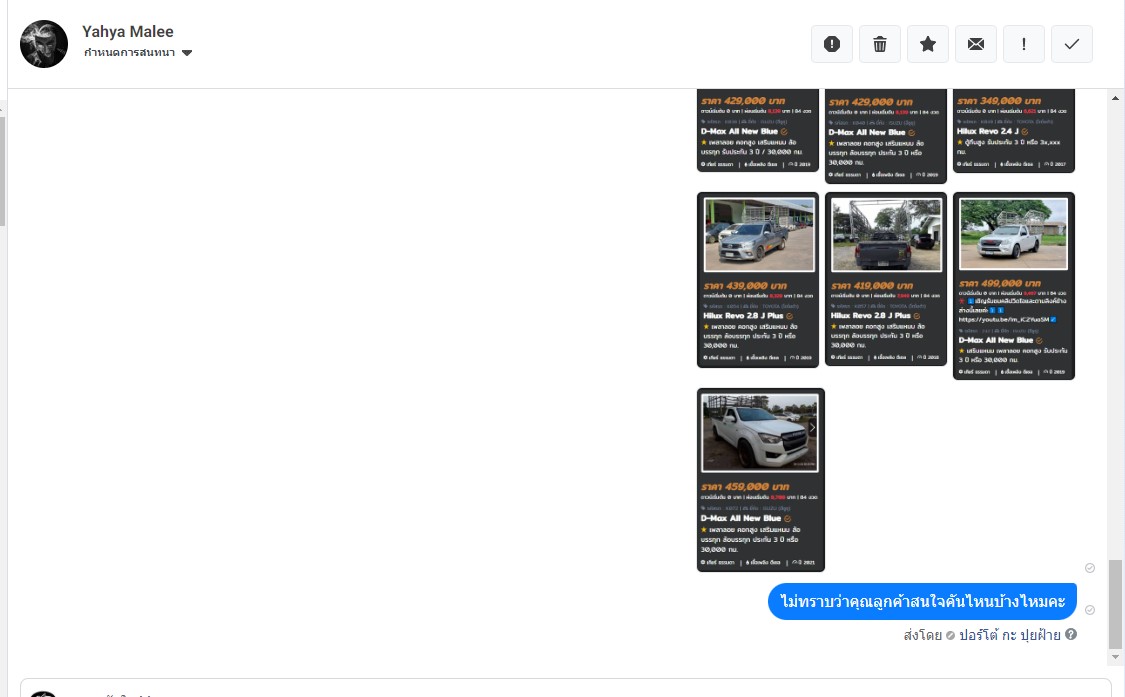
Task: Delete conversation with trash icon
Action: [880, 44]
